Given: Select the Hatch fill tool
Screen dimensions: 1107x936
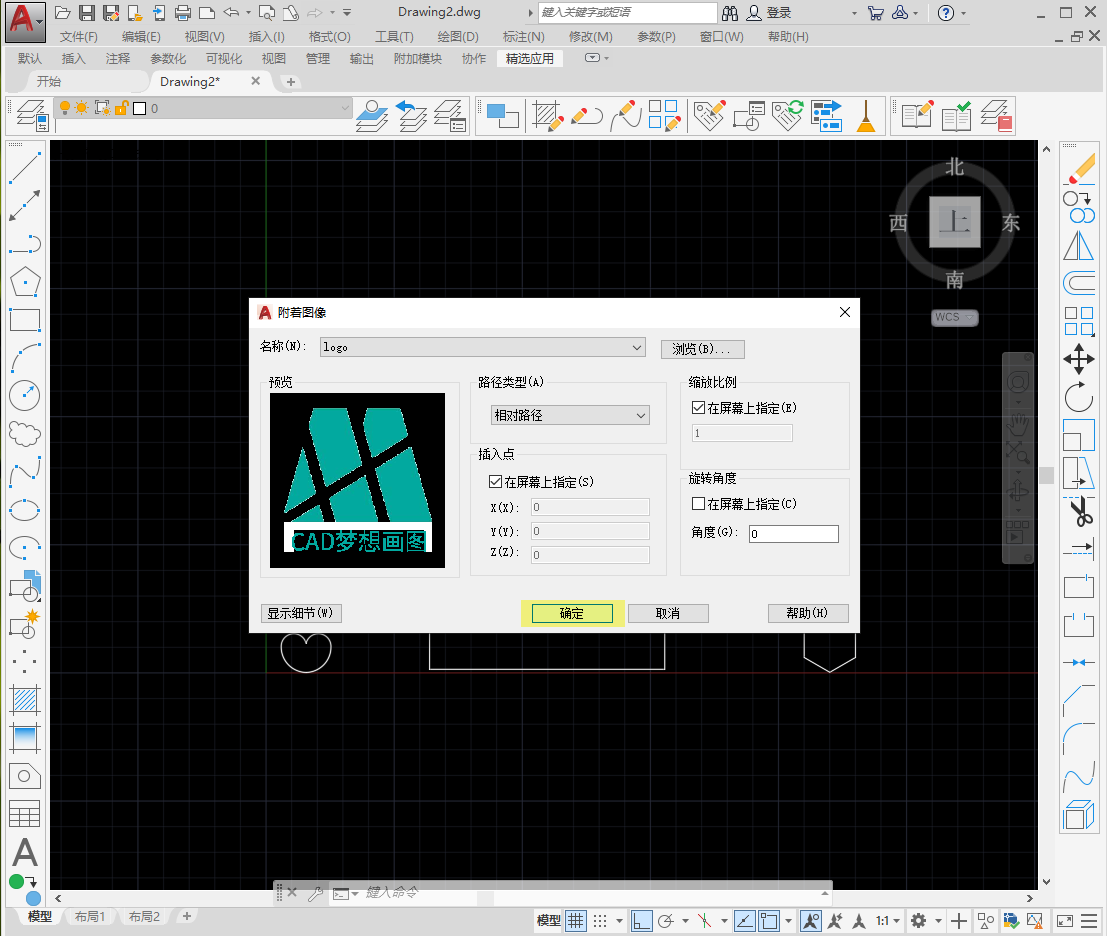Looking at the screenshot, I should 25,700.
